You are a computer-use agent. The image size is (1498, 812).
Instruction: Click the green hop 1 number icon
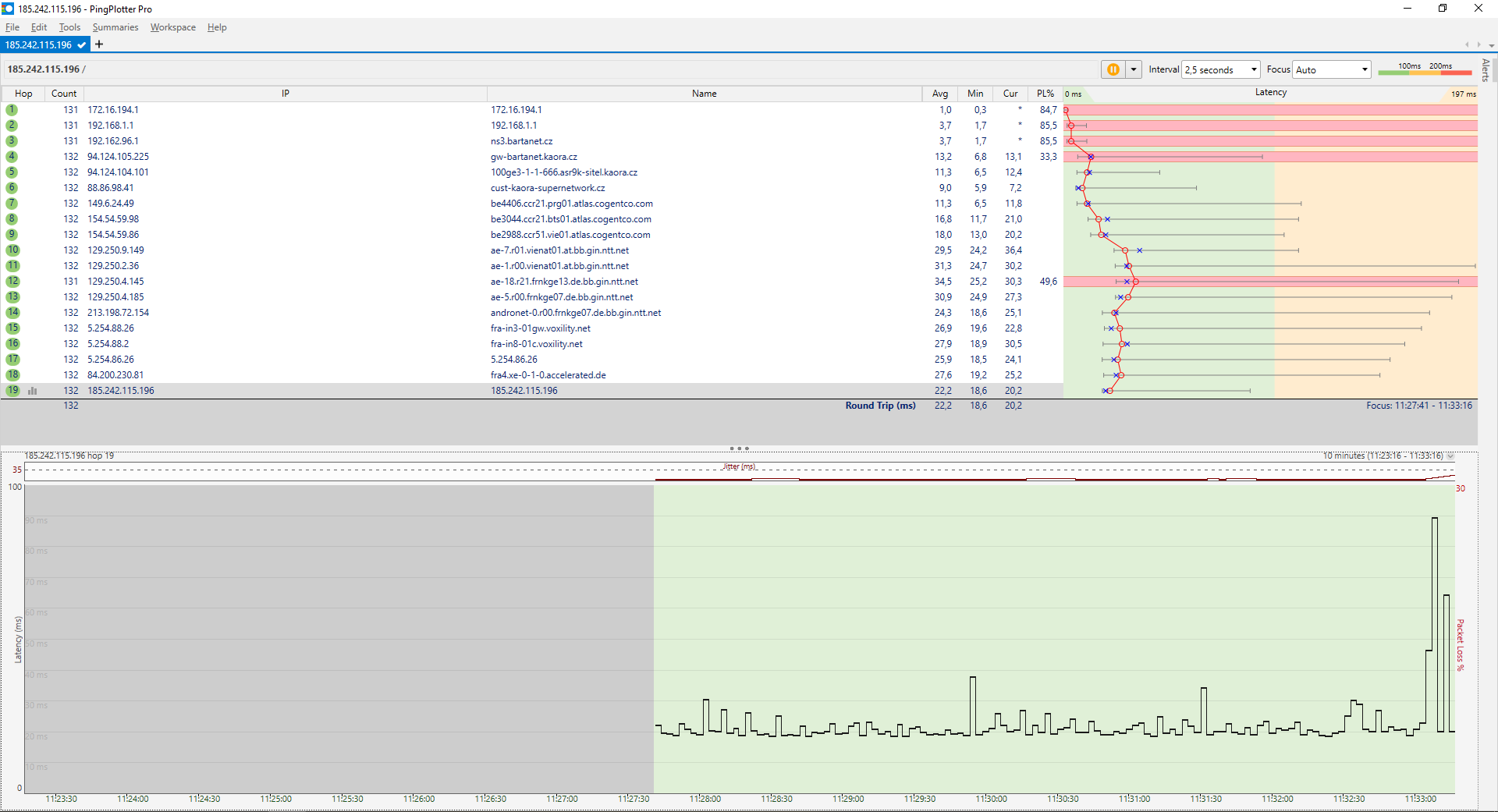pyautogui.click(x=12, y=110)
